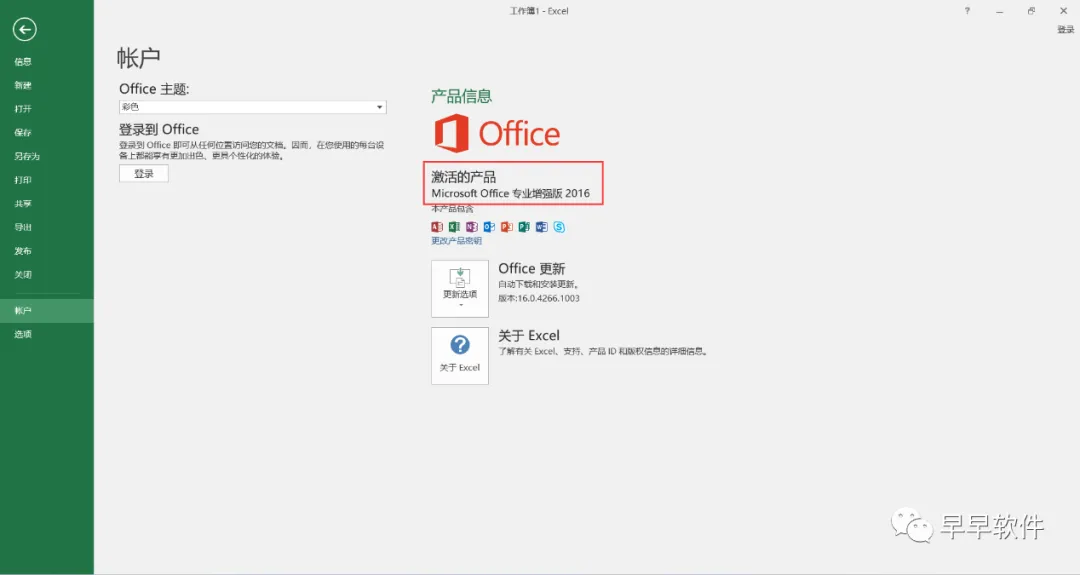This screenshot has width=1080, height=575.
Task: Click the Word product icon
Action: click(x=541, y=227)
